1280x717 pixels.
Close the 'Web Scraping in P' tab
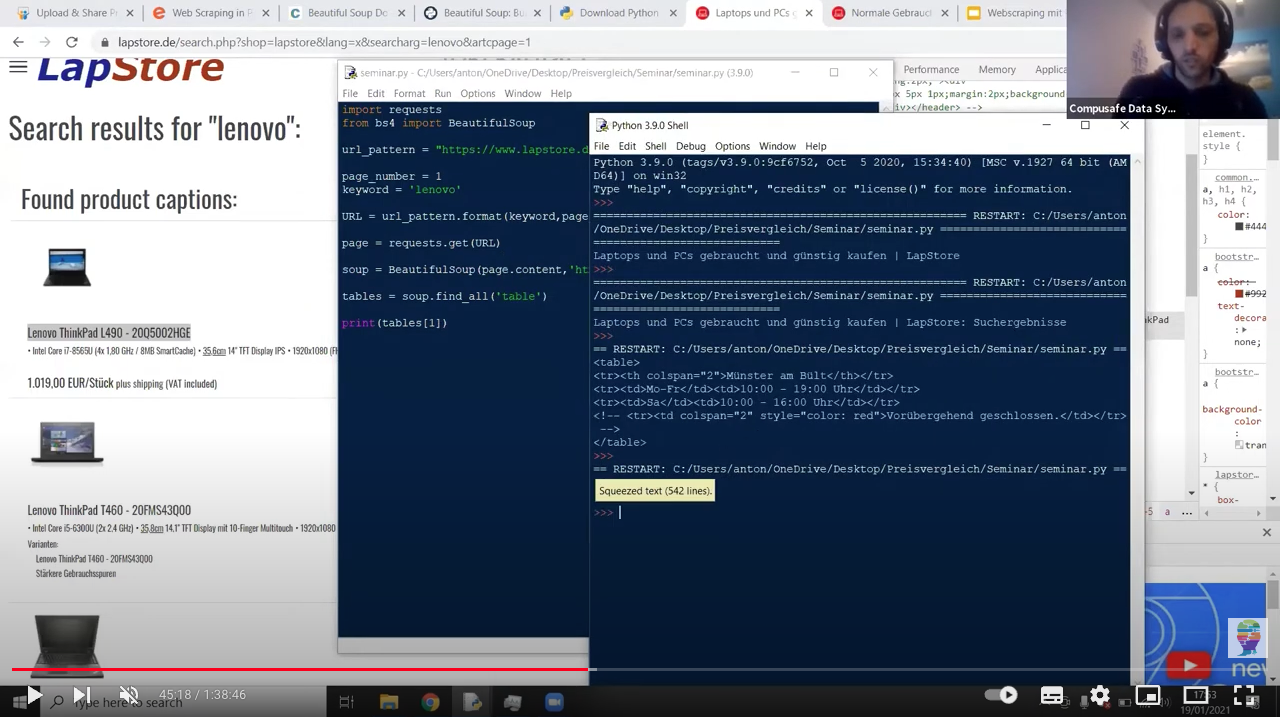(x=265, y=13)
